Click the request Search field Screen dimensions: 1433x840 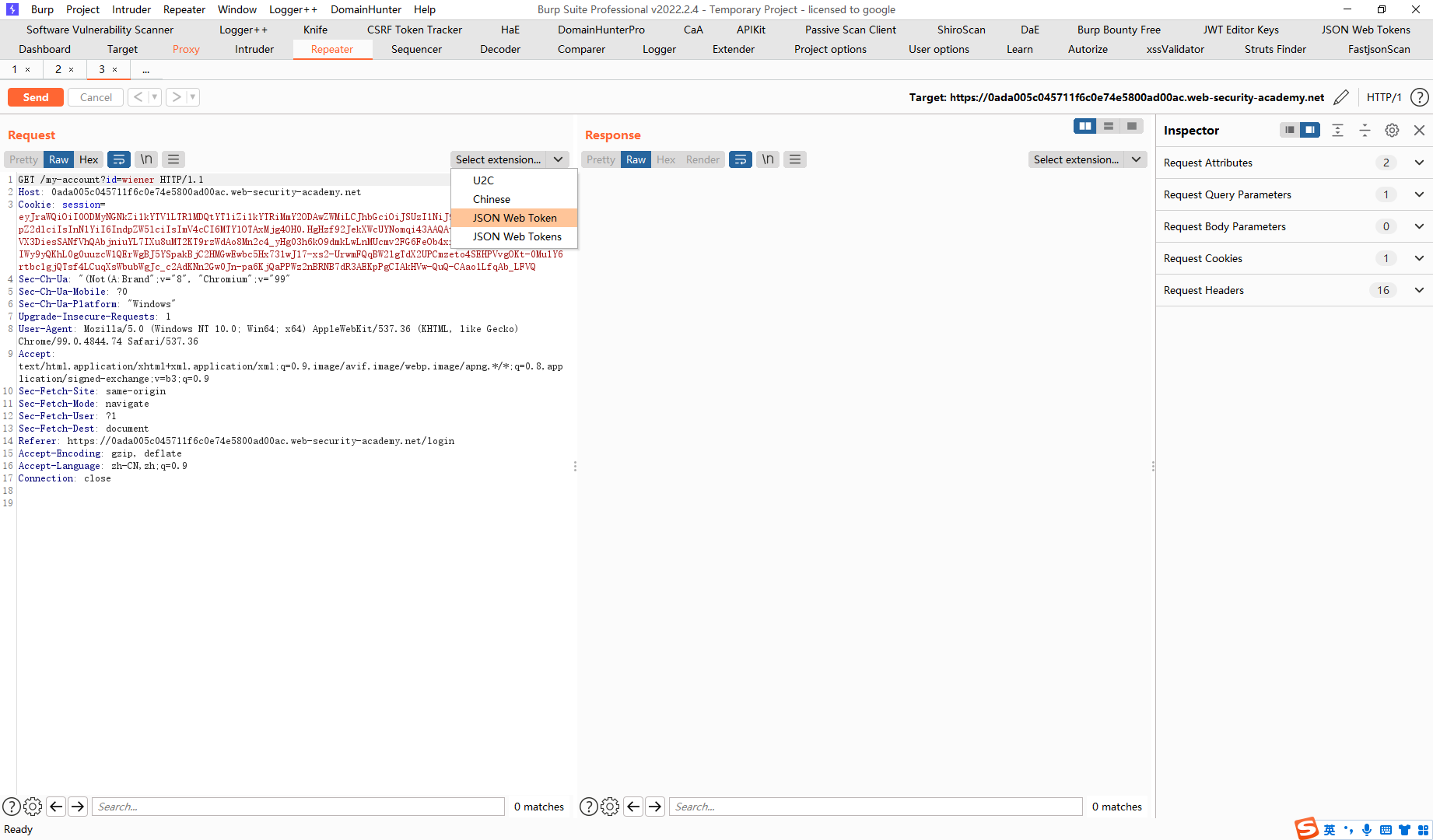click(298, 807)
